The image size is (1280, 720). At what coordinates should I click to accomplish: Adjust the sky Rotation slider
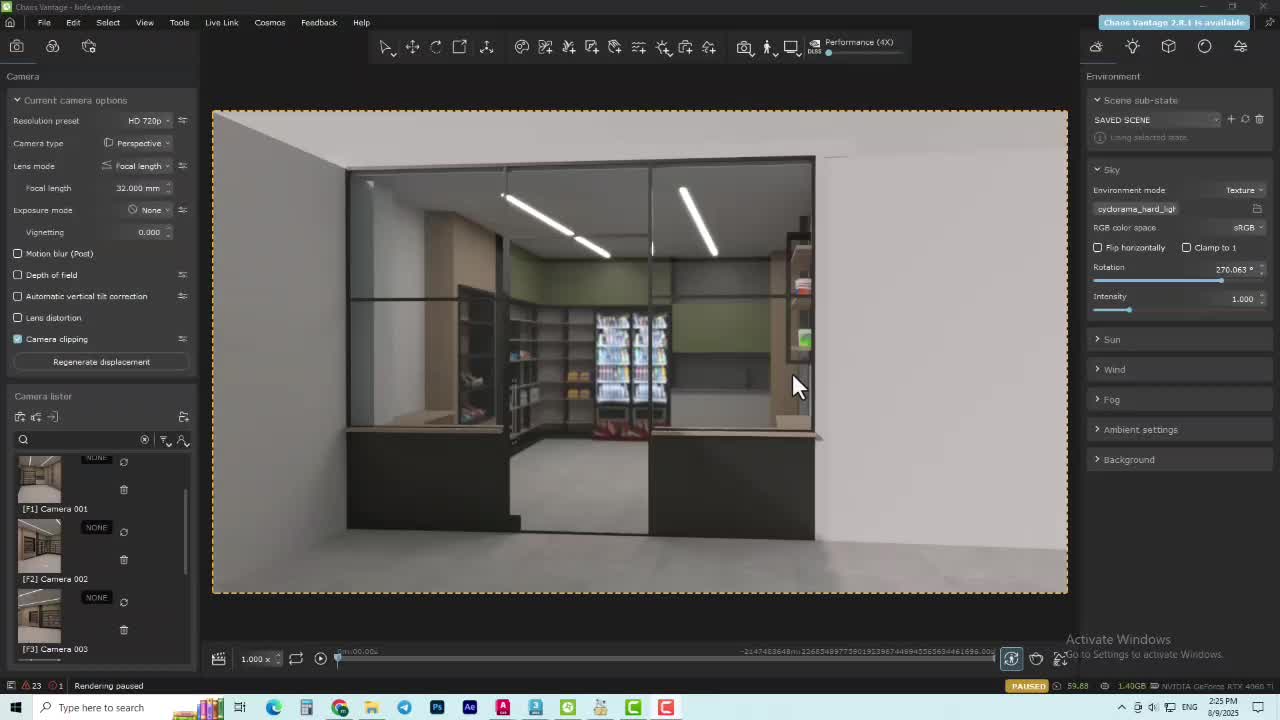point(1220,281)
